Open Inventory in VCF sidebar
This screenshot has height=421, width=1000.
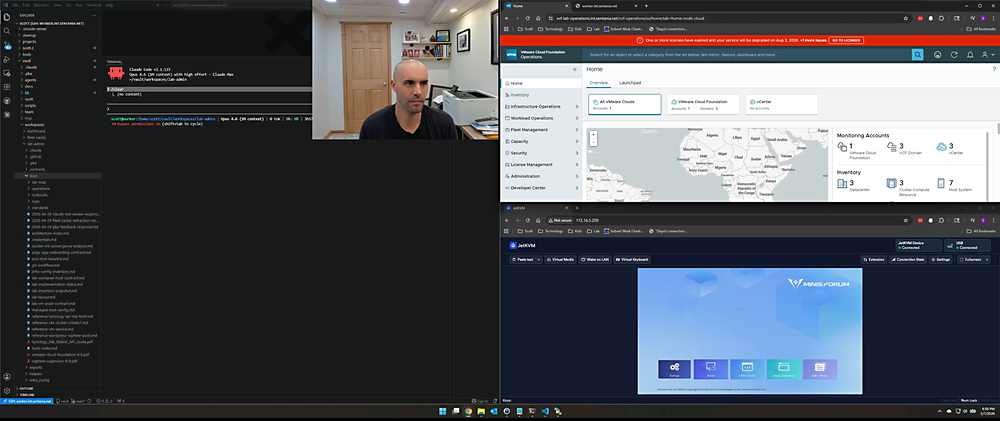[x=541, y=95]
